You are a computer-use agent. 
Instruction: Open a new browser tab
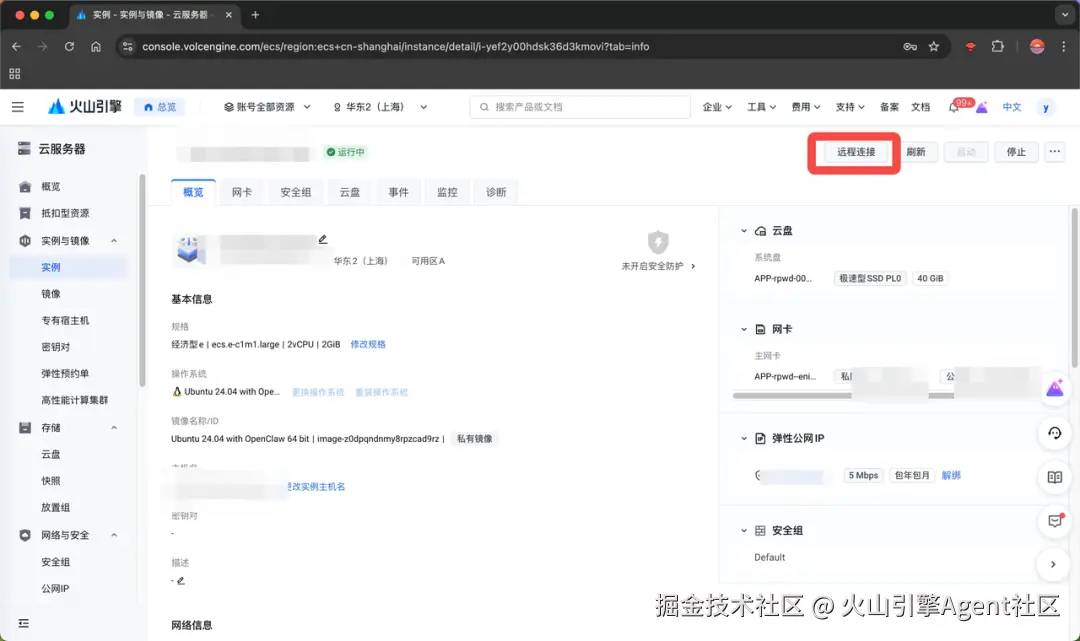[x=255, y=14]
